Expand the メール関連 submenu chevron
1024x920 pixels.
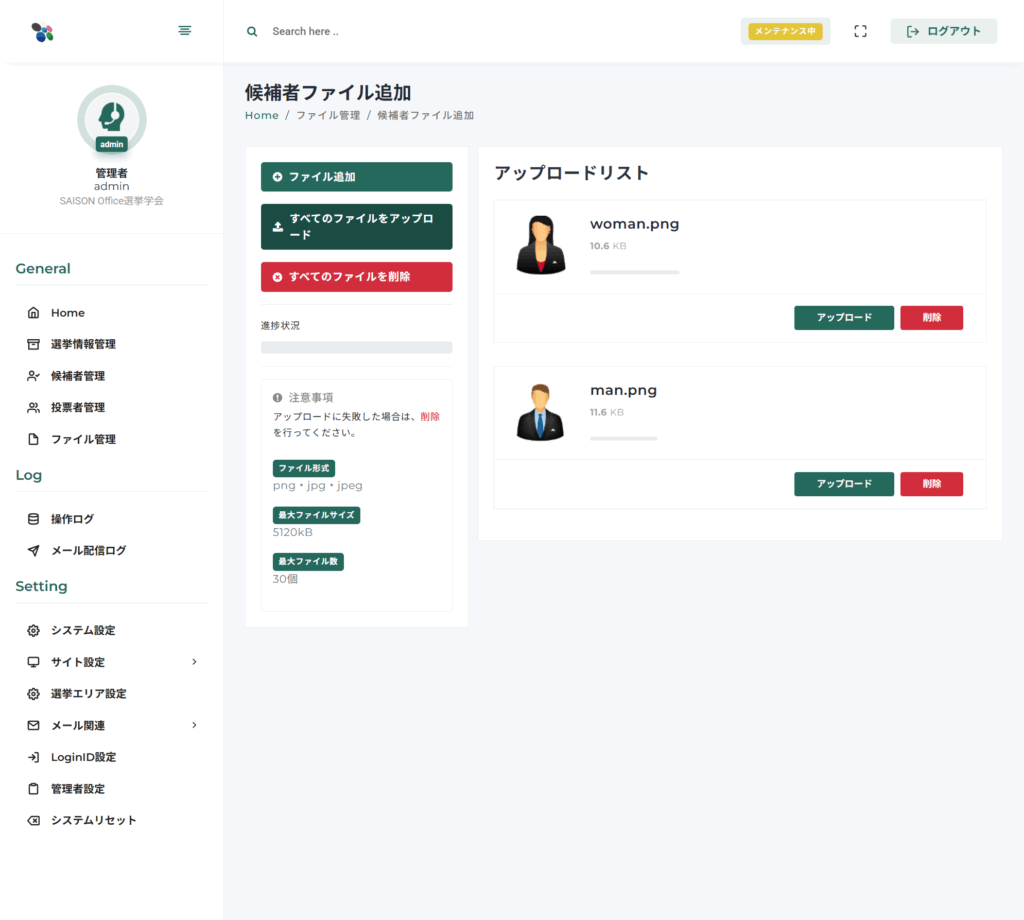click(x=194, y=725)
